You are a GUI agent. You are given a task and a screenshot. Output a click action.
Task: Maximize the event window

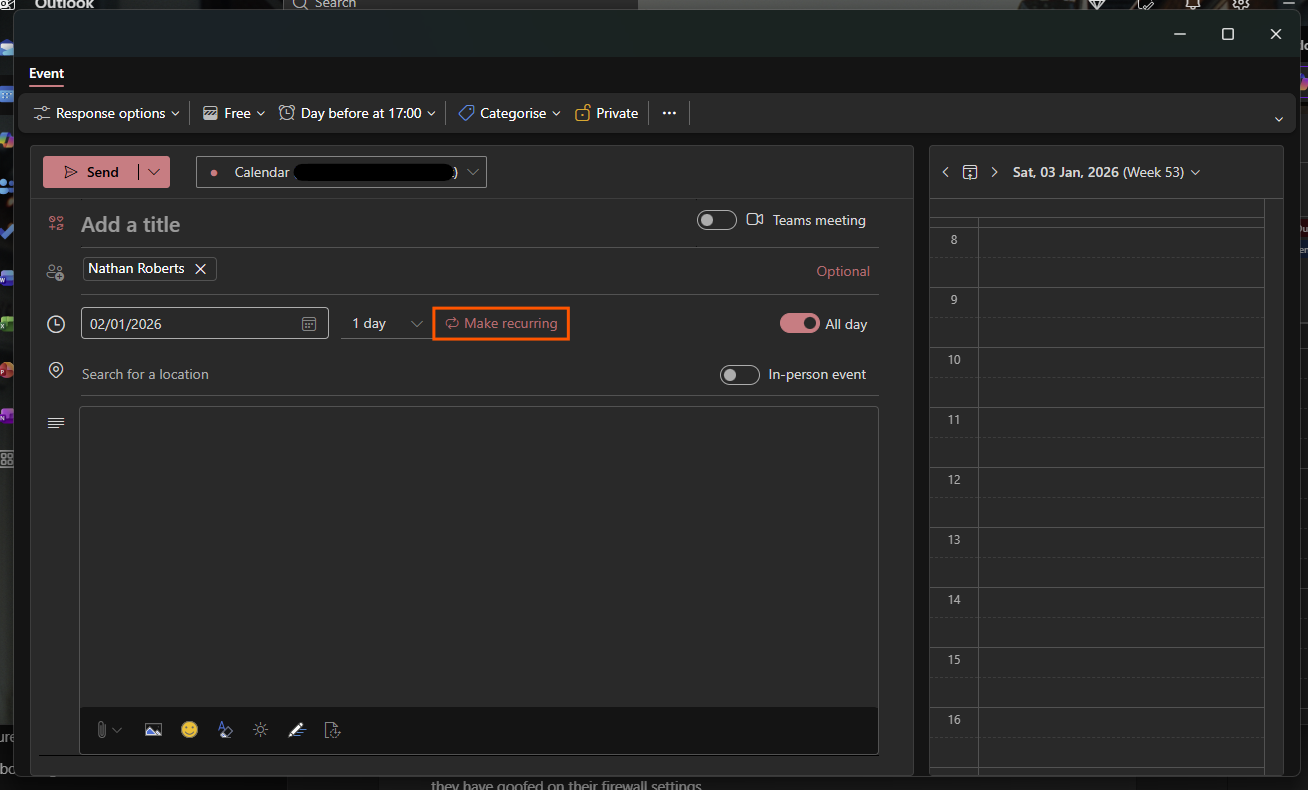[1228, 34]
